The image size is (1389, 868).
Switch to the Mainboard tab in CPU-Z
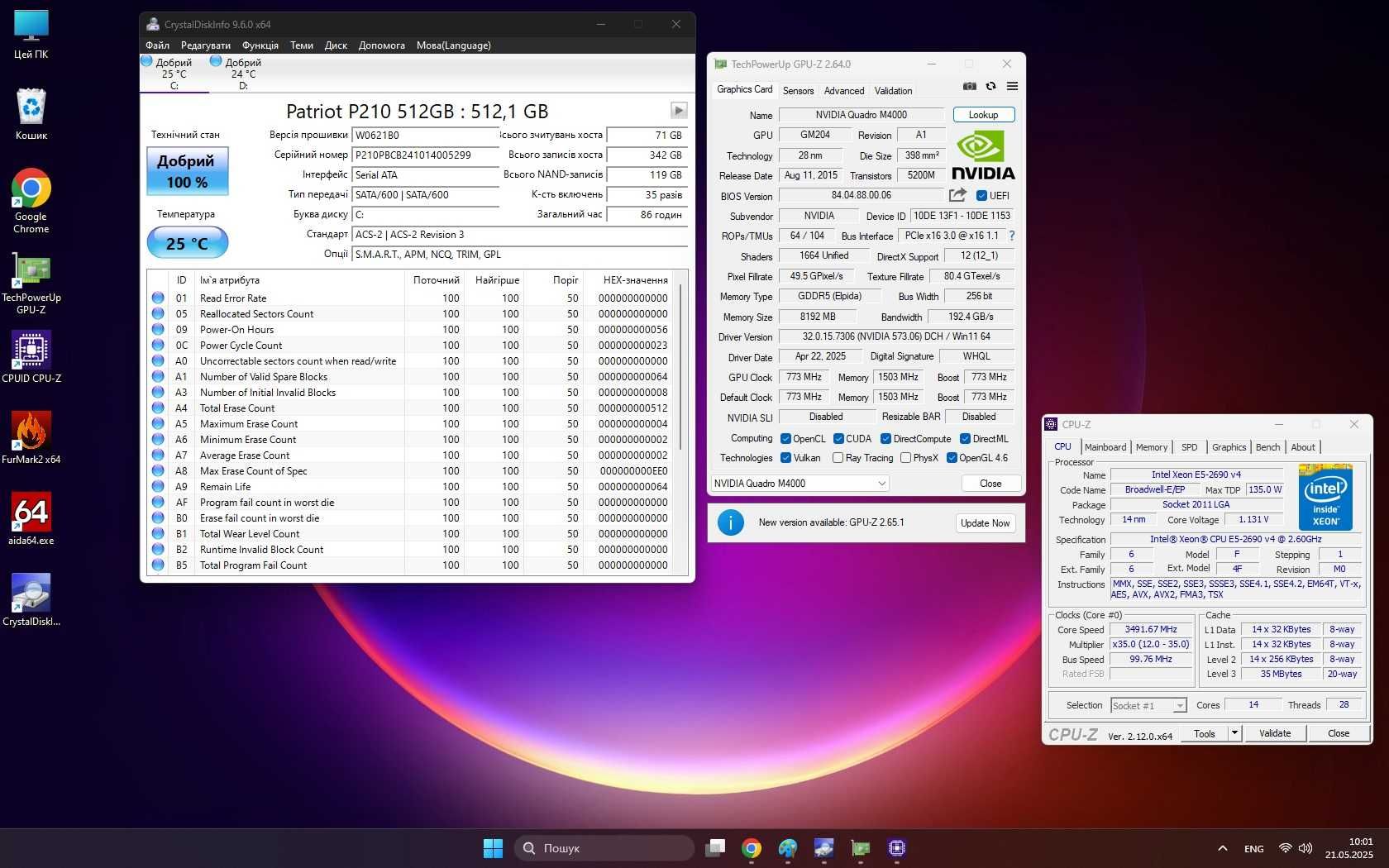click(x=1105, y=447)
